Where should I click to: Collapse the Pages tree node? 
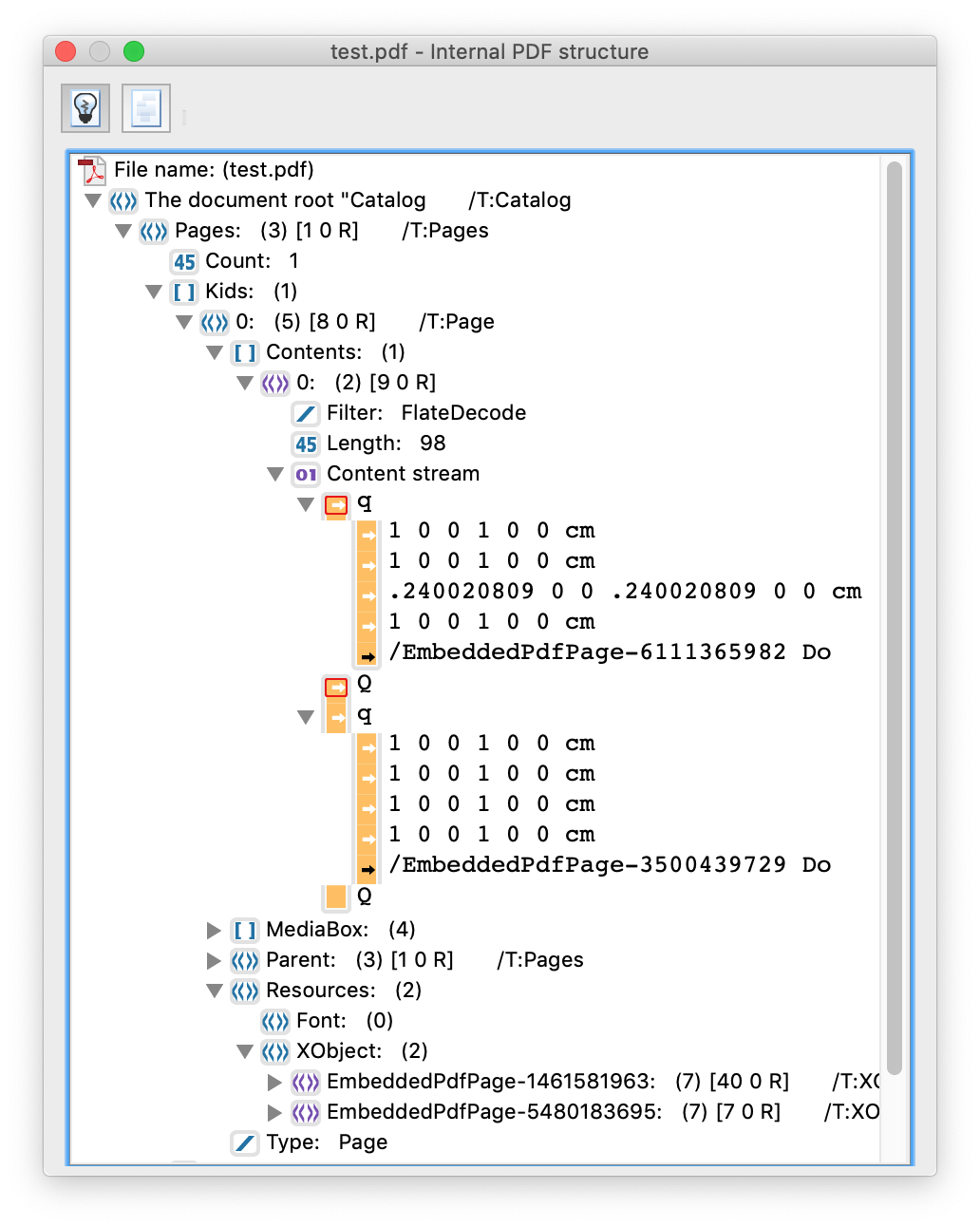pos(122,231)
